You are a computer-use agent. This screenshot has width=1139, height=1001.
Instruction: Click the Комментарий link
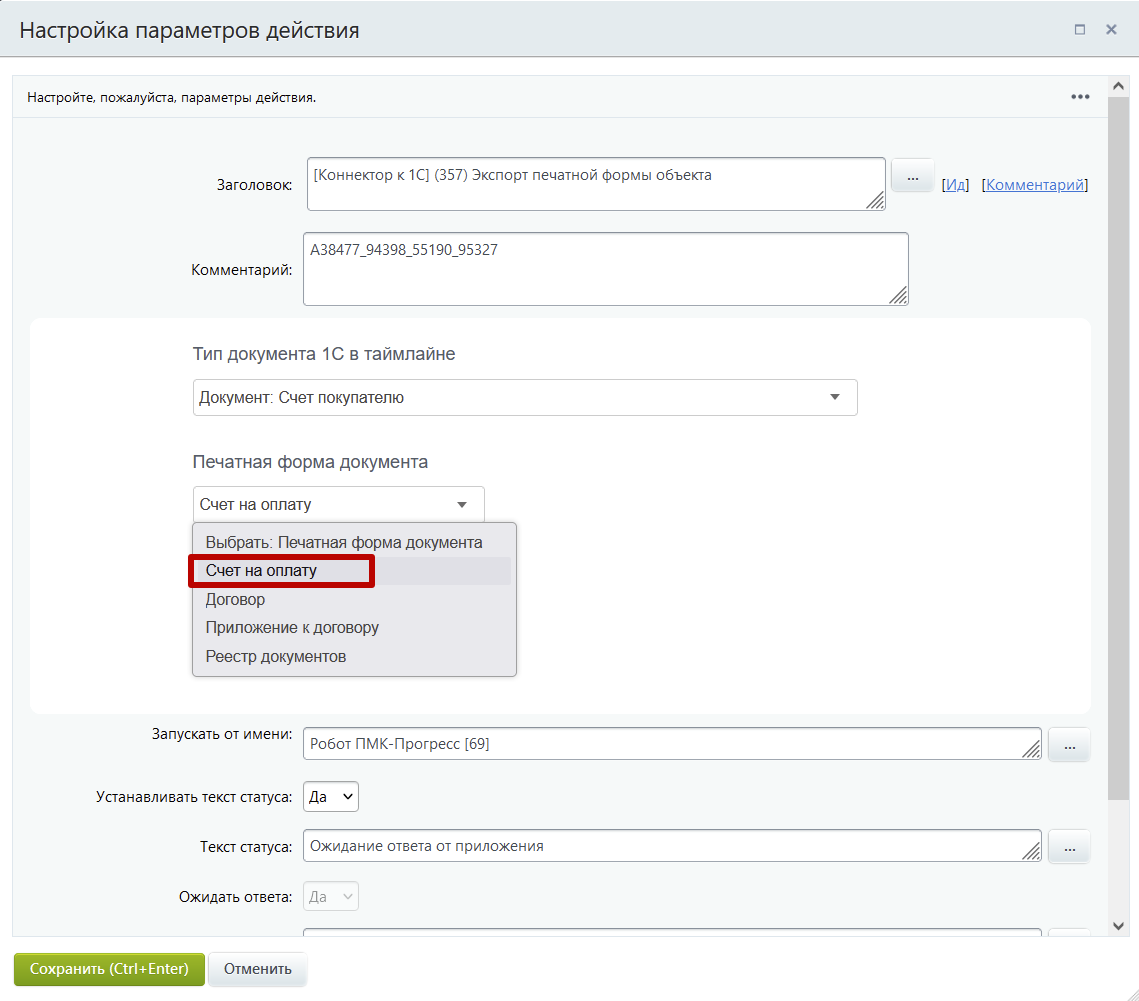(1035, 185)
